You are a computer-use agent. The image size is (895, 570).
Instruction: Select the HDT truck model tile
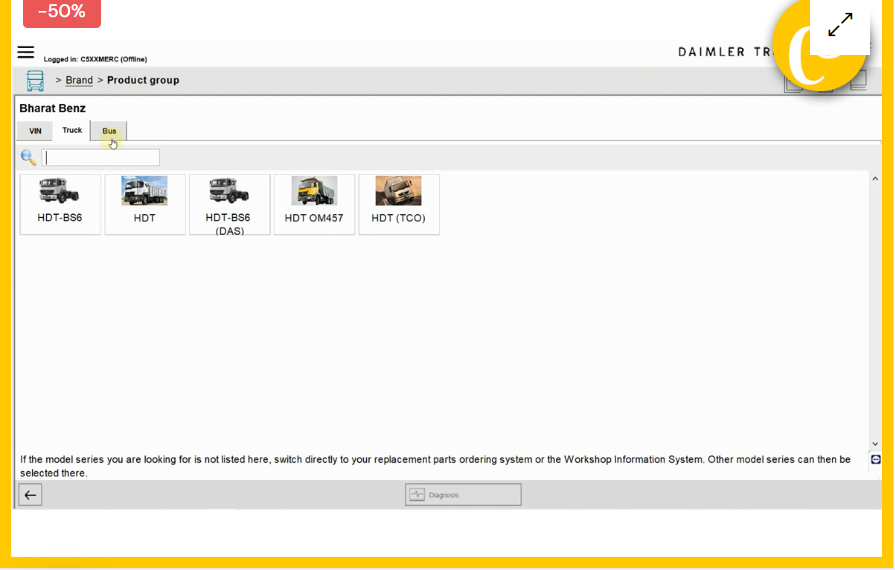[145, 204]
